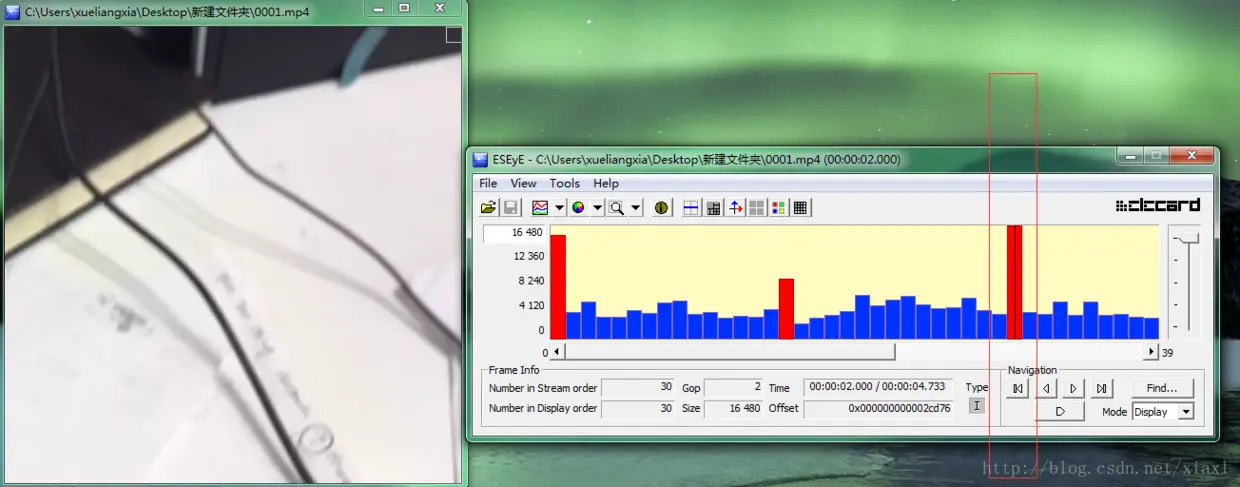This screenshot has height=487, width=1240.
Task: Select the line chart view icon
Action: point(541,207)
